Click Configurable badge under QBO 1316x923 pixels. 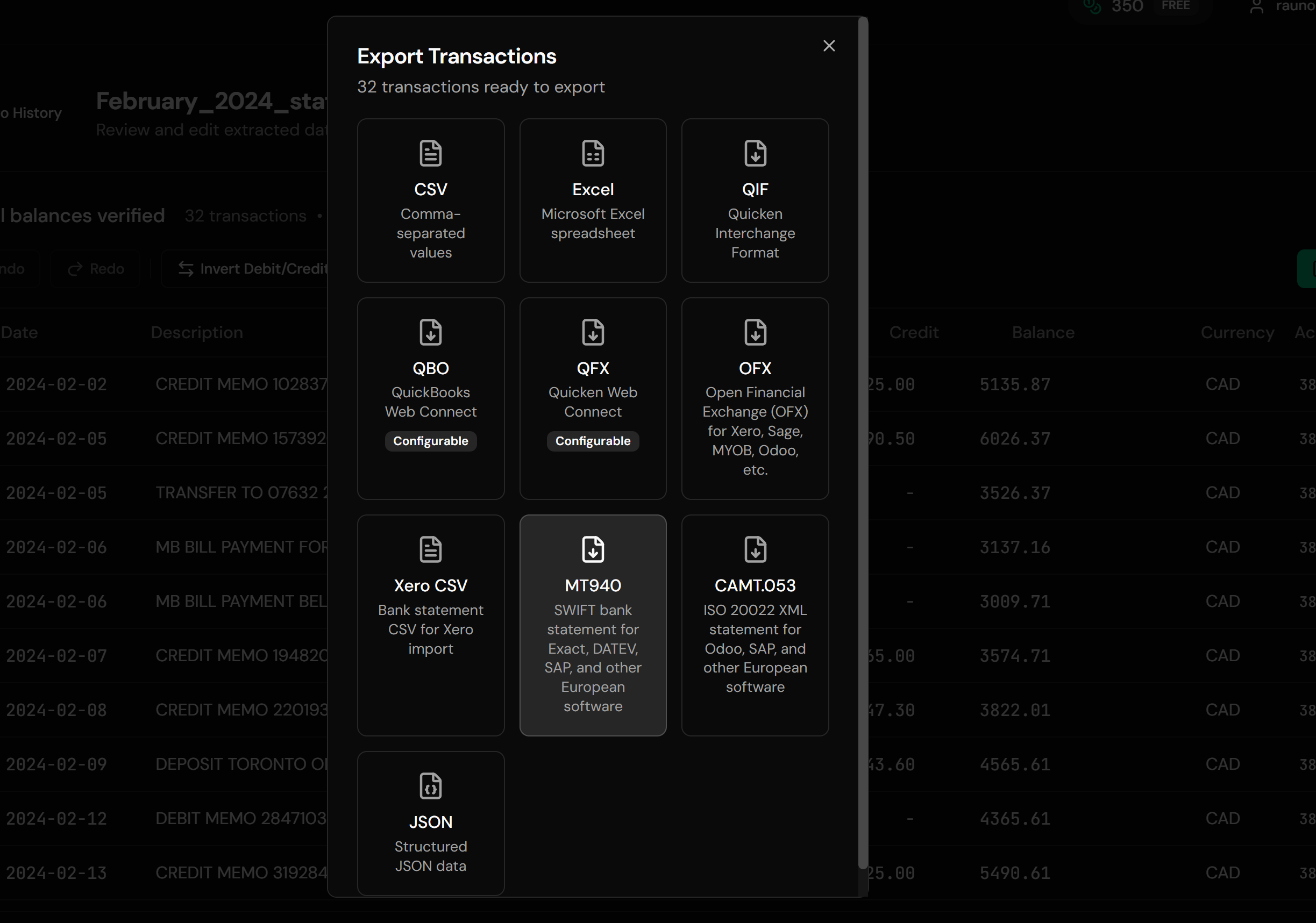point(430,441)
